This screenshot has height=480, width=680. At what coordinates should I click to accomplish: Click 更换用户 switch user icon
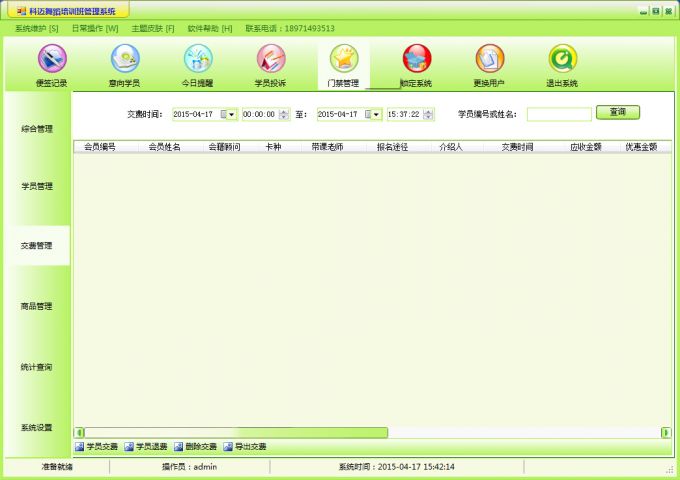(x=489, y=60)
